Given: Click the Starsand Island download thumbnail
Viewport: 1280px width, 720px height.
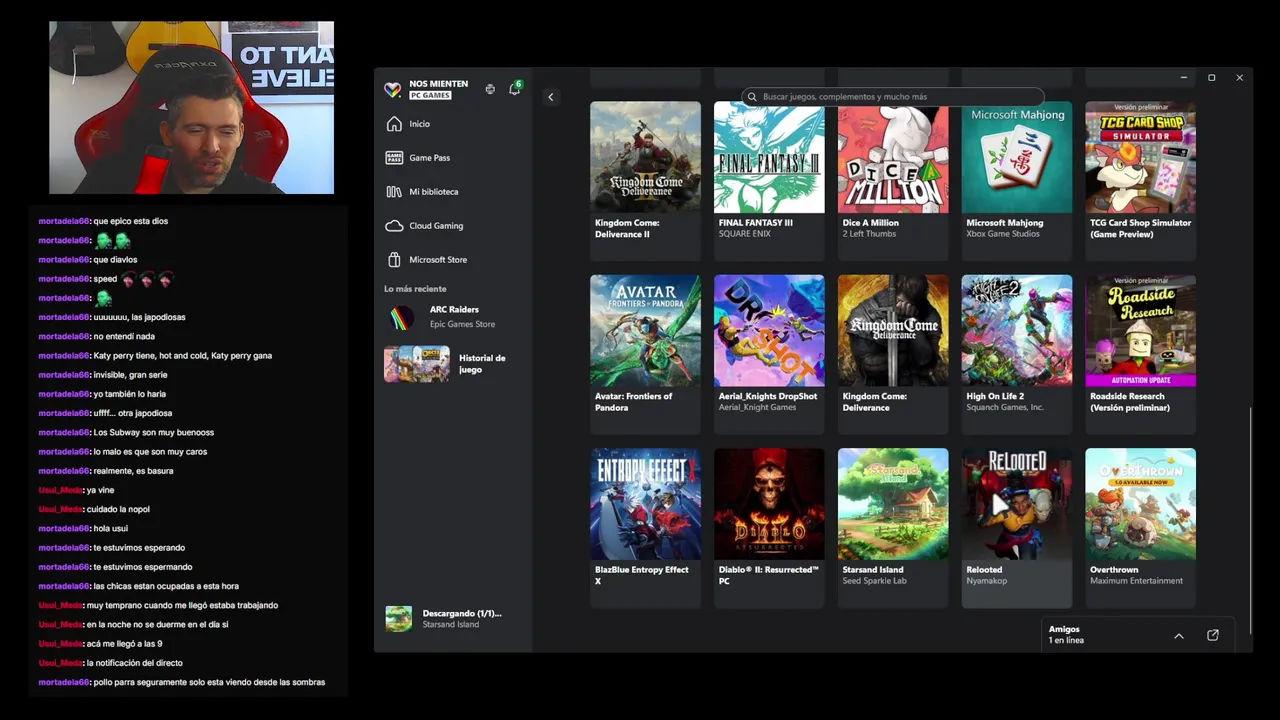Looking at the screenshot, I should [398, 618].
